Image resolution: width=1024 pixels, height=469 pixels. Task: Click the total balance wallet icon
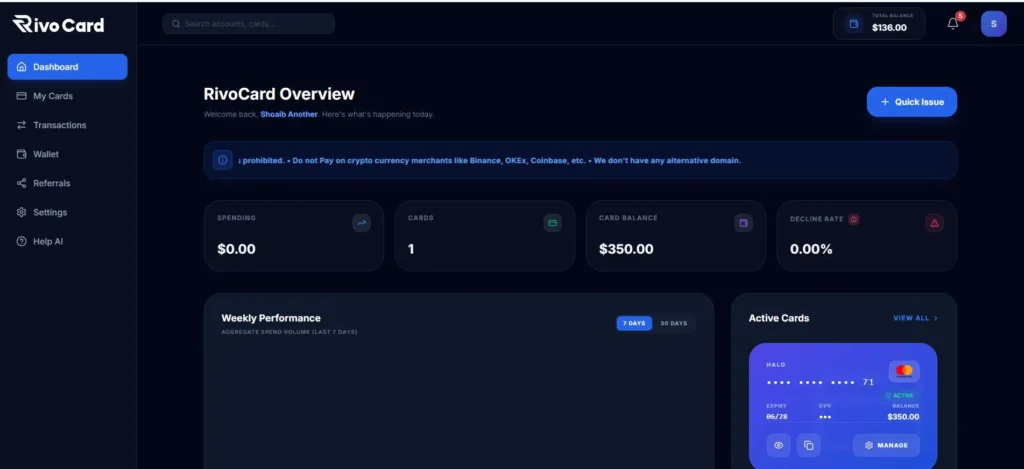pyautogui.click(x=854, y=24)
